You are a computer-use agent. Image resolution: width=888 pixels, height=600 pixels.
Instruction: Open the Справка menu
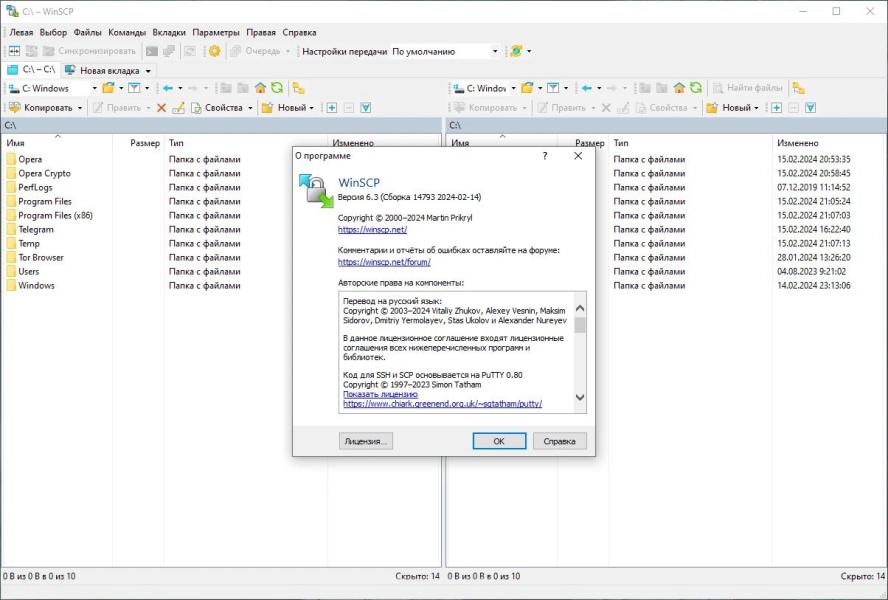299,32
